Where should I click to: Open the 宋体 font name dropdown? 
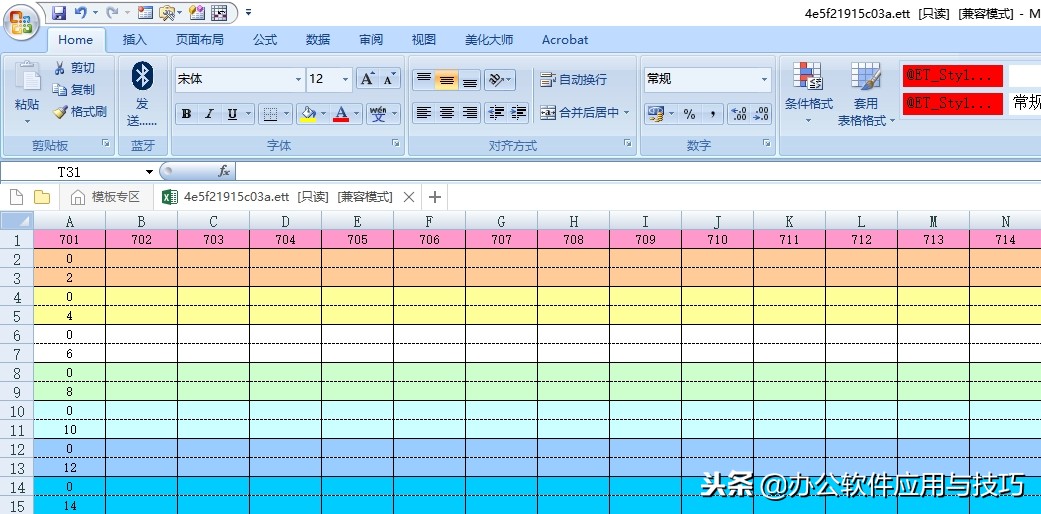point(298,80)
